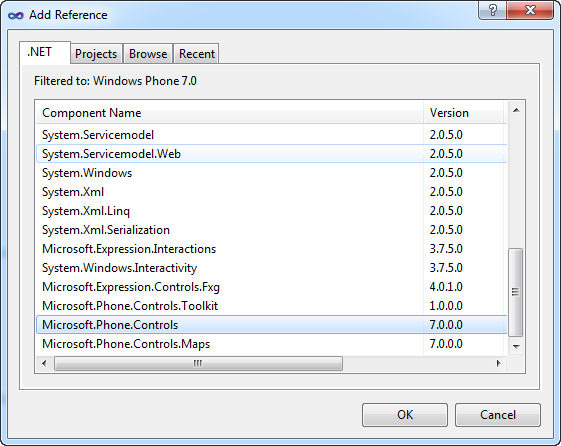Confirm with the OK button
This screenshot has height=446, width=561.
[x=405, y=415]
